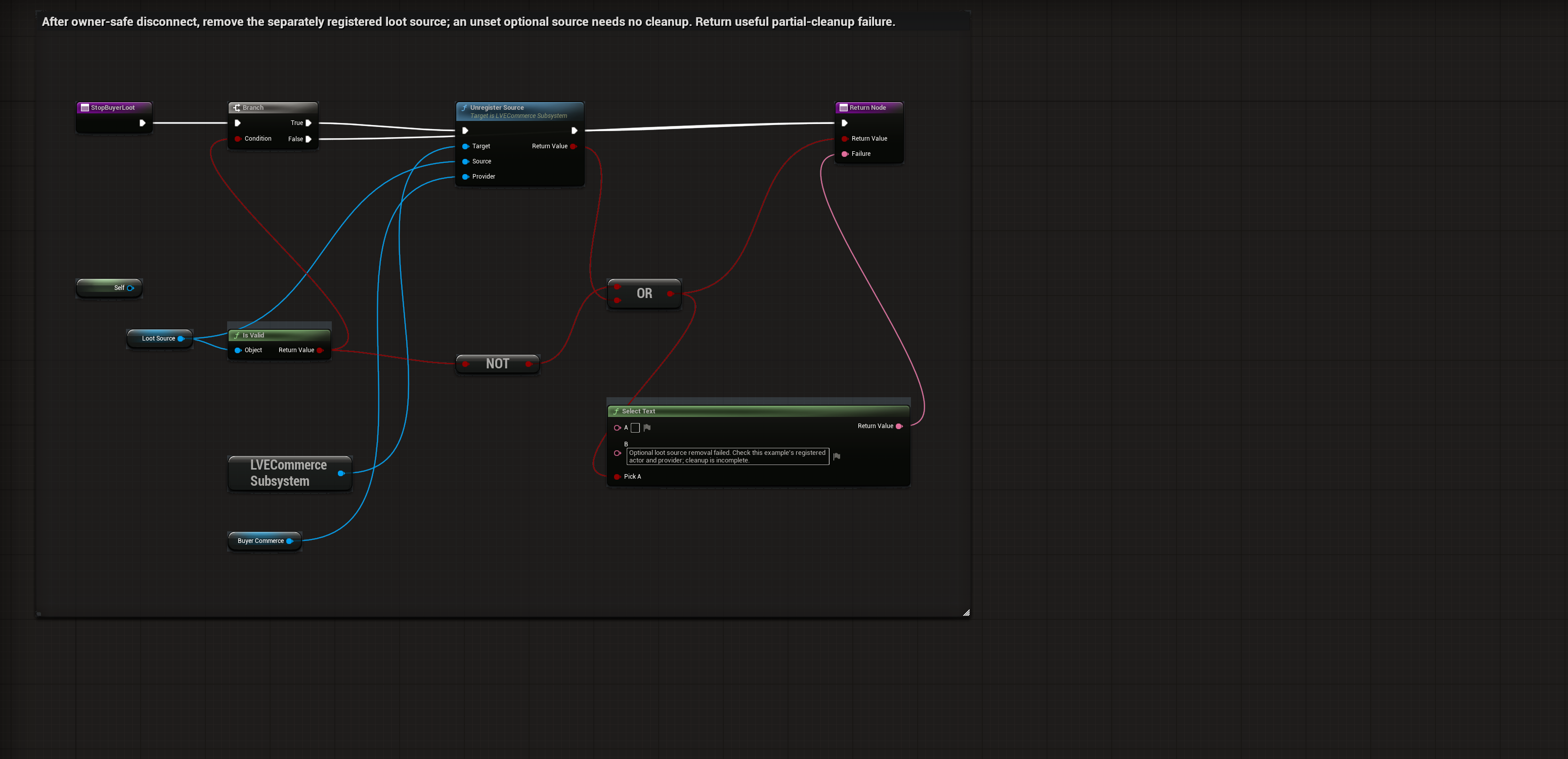Viewport: 1568px width, 759px height.
Task: Click the Is Valid Return Value pin
Action: pos(320,350)
